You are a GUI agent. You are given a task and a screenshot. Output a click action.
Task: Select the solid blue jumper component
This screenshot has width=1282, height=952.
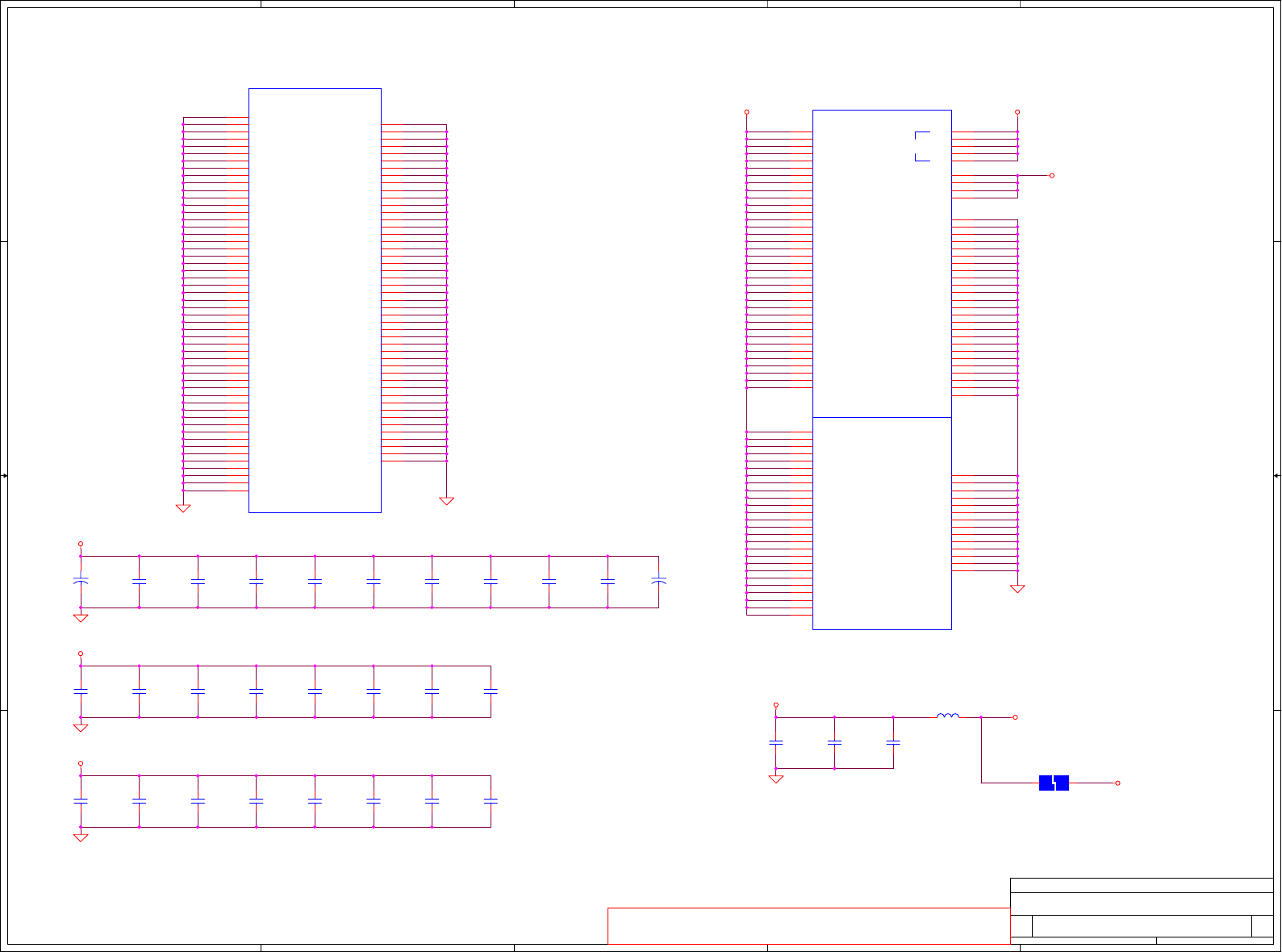click(x=1054, y=783)
